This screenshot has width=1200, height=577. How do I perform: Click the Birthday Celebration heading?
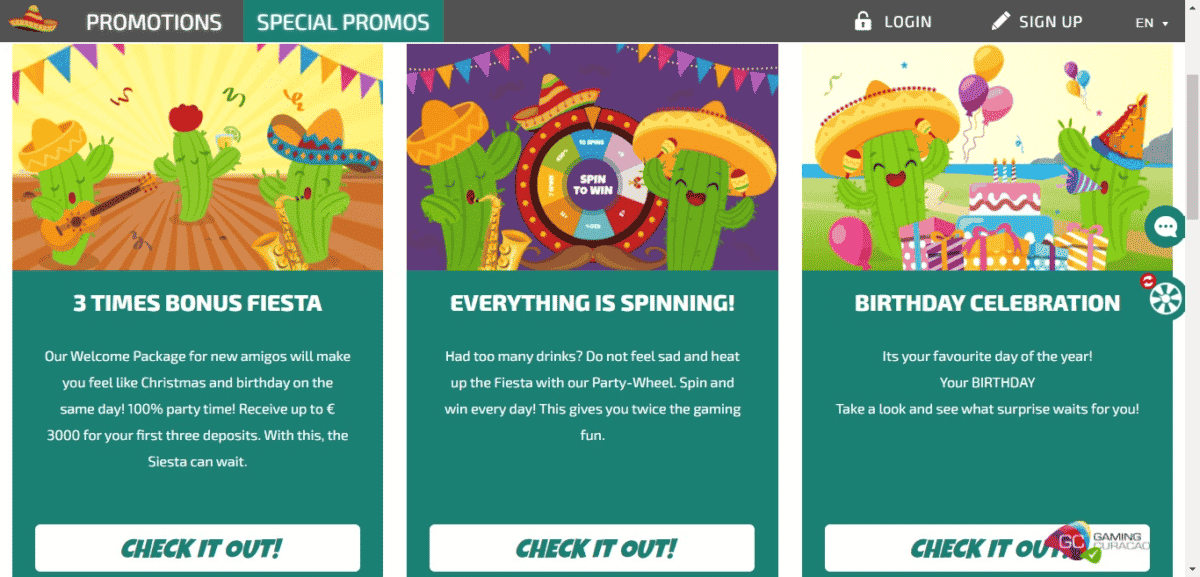coord(987,303)
